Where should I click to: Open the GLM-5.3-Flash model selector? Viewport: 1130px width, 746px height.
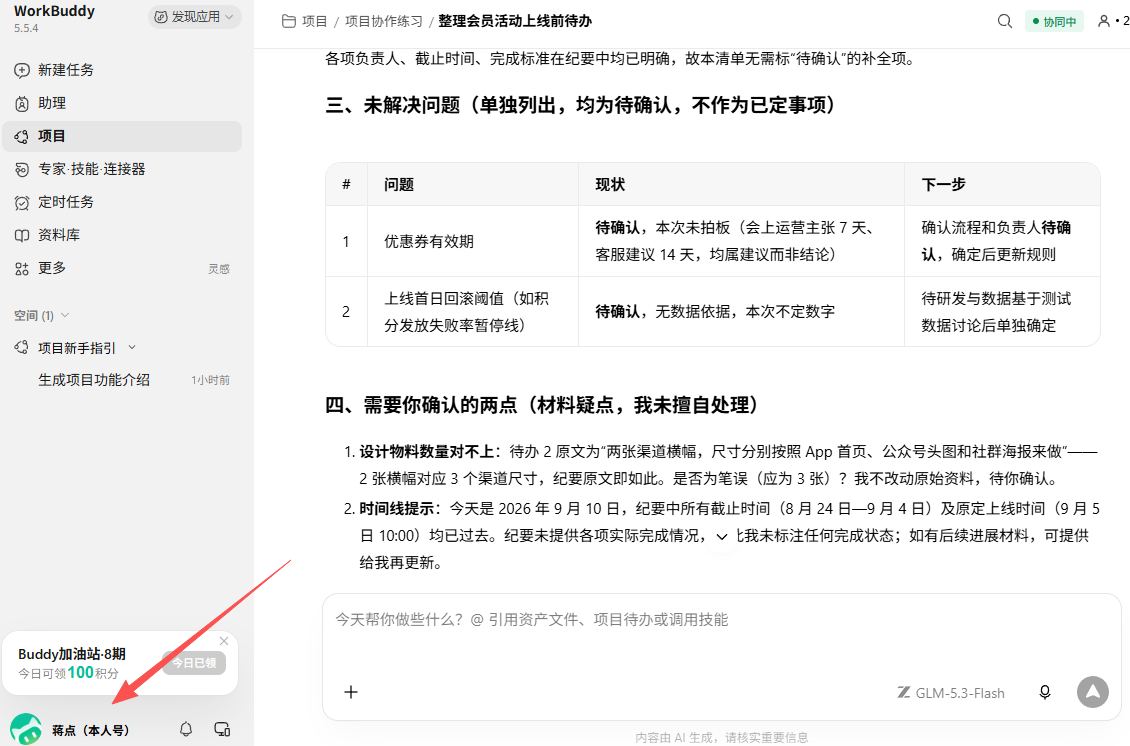(951, 693)
